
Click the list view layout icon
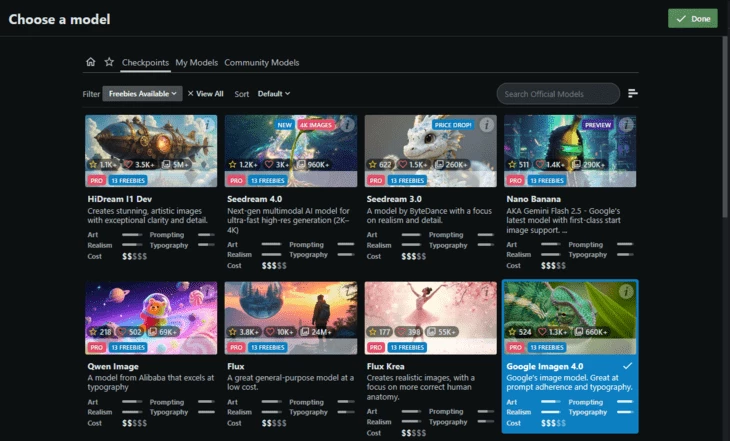coord(633,94)
